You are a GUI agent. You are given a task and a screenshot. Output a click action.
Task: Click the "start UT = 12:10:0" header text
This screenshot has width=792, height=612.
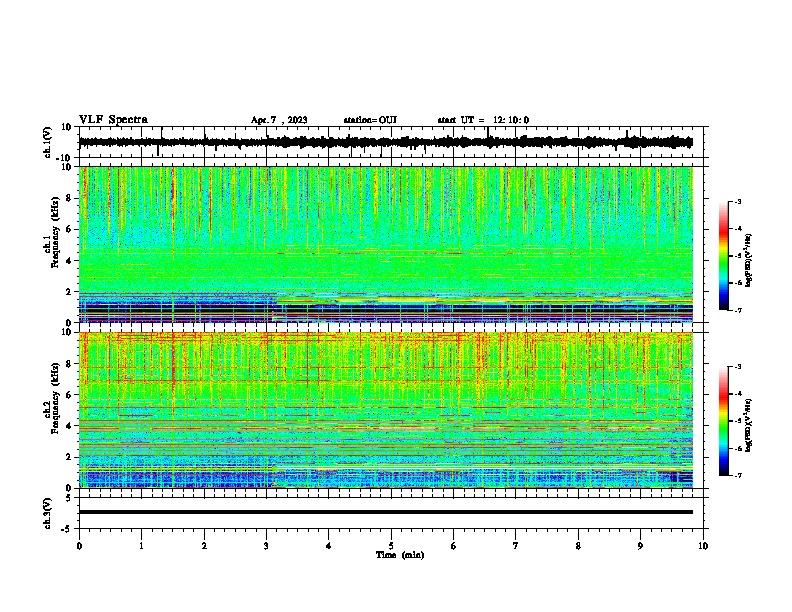(483, 120)
